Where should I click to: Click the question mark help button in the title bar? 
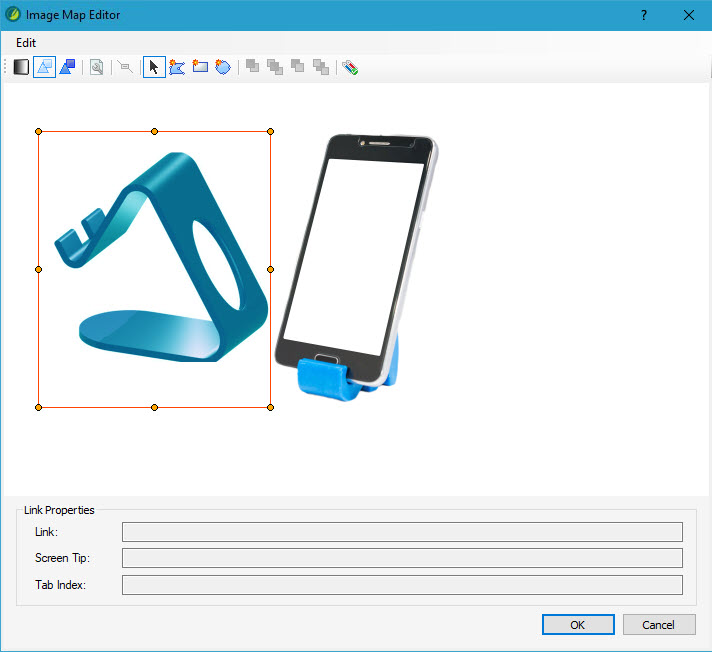point(644,15)
